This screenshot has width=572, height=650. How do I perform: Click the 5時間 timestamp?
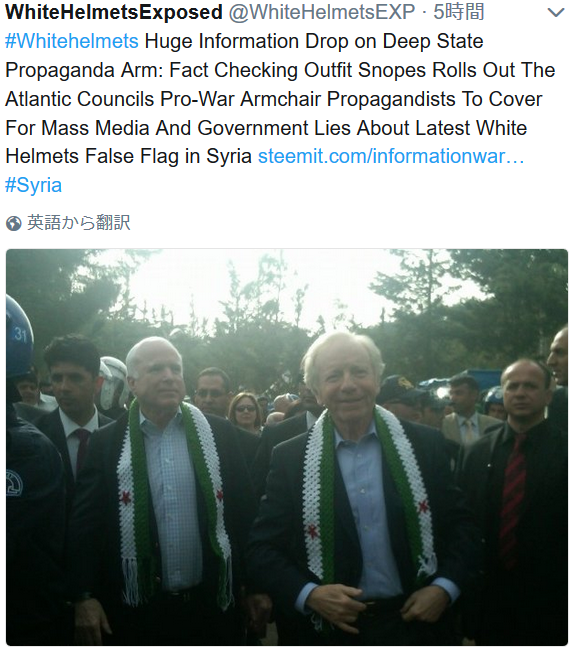(458, 12)
